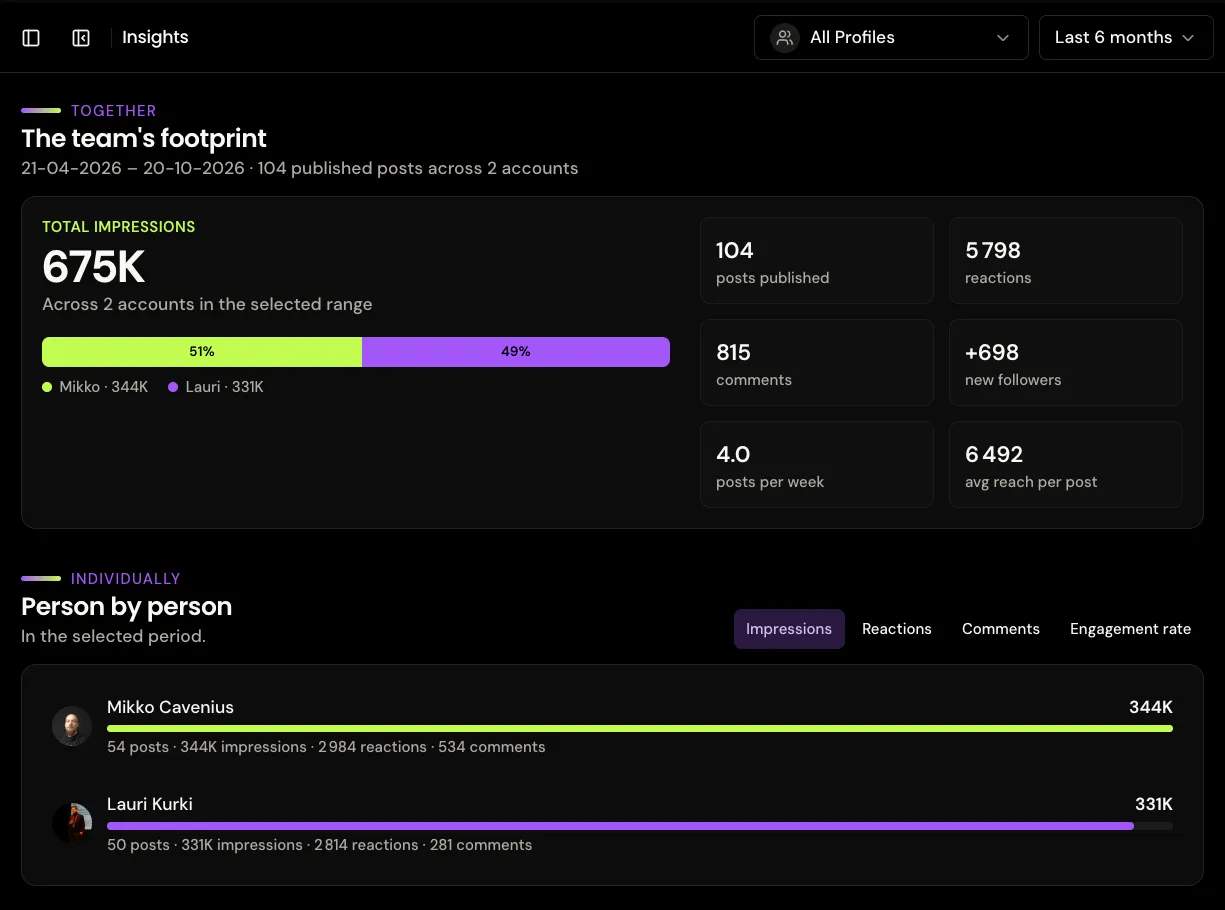
Task: Click Mikko's 54 posts stats line
Action: click(x=326, y=747)
